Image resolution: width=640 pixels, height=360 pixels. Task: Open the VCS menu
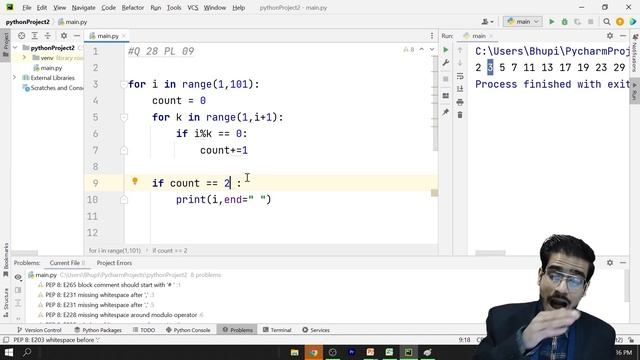(193, 7)
